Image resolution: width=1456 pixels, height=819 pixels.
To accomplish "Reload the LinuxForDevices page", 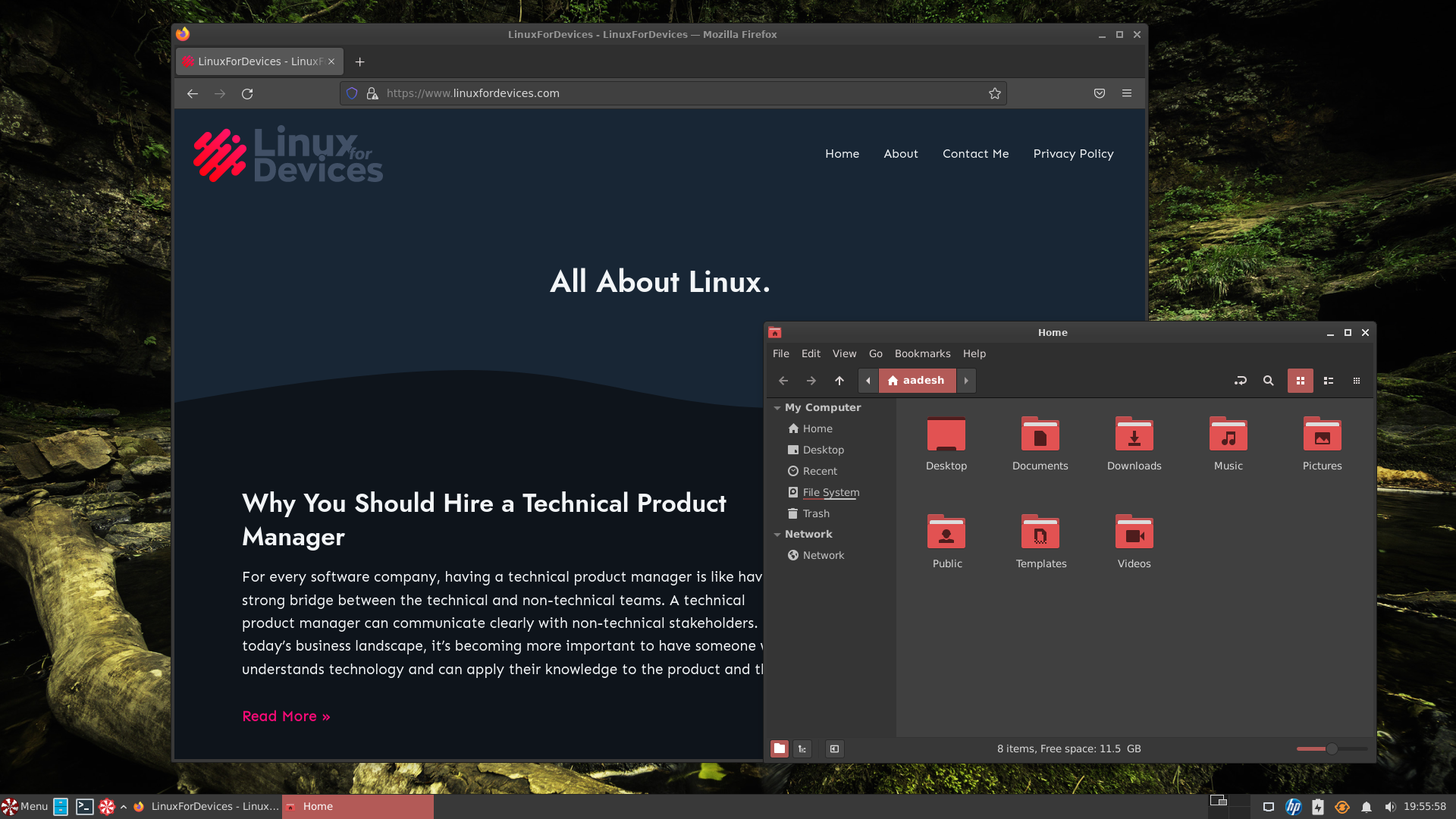I will pyautogui.click(x=248, y=93).
